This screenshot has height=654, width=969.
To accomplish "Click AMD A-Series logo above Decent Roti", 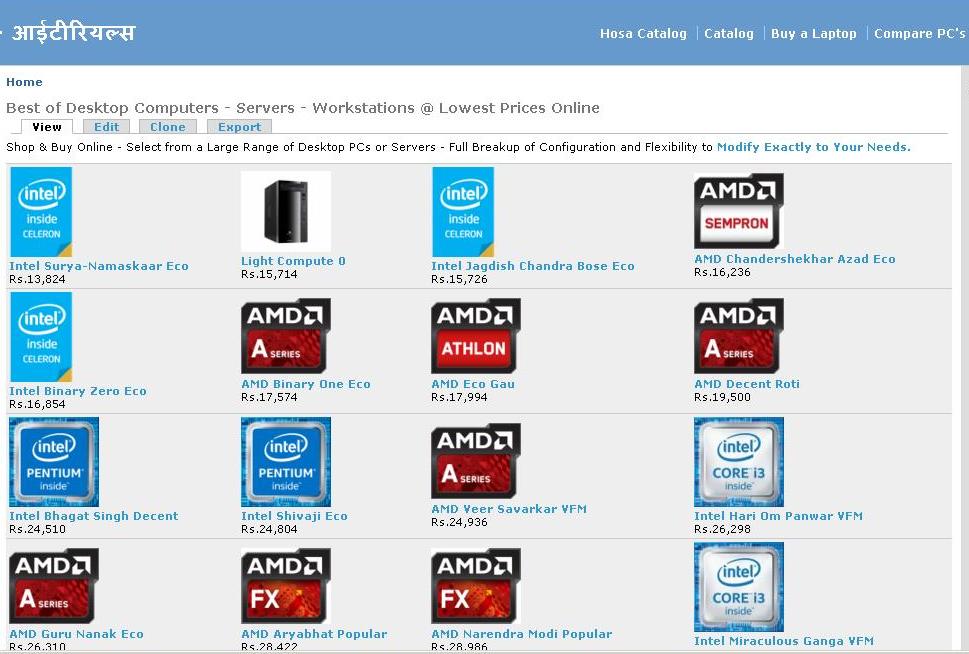I will 738,336.
